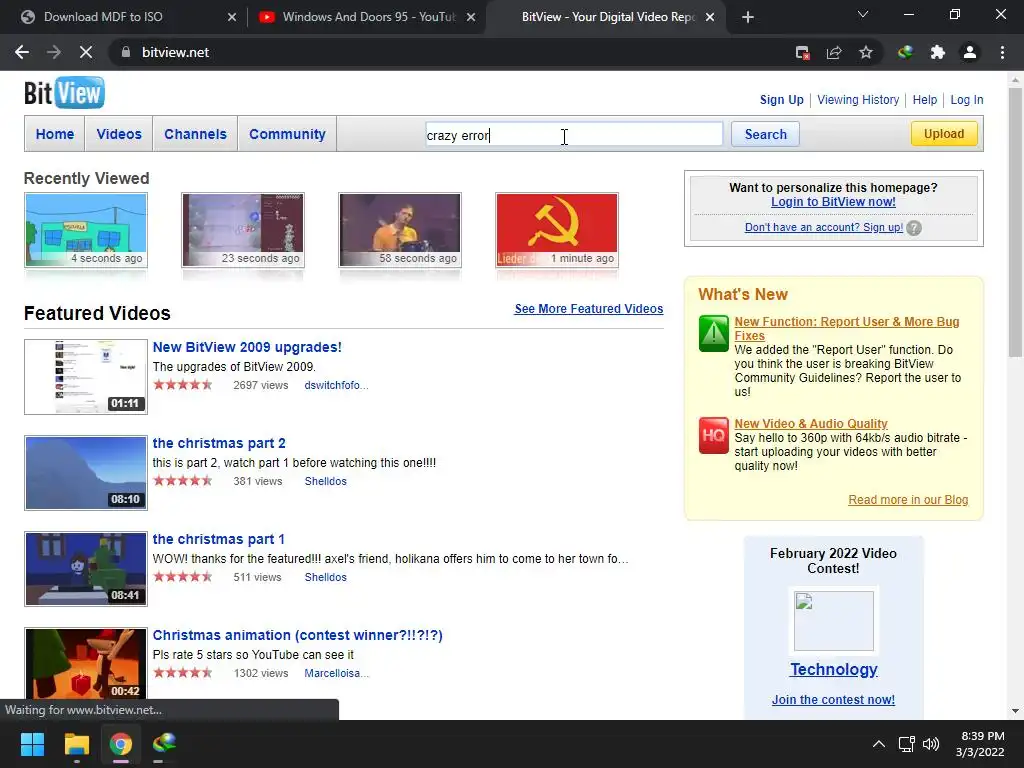Open New Function: Report User & More Bug Fixes
The height and width of the screenshot is (768, 1024).
[x=846, y=328]
